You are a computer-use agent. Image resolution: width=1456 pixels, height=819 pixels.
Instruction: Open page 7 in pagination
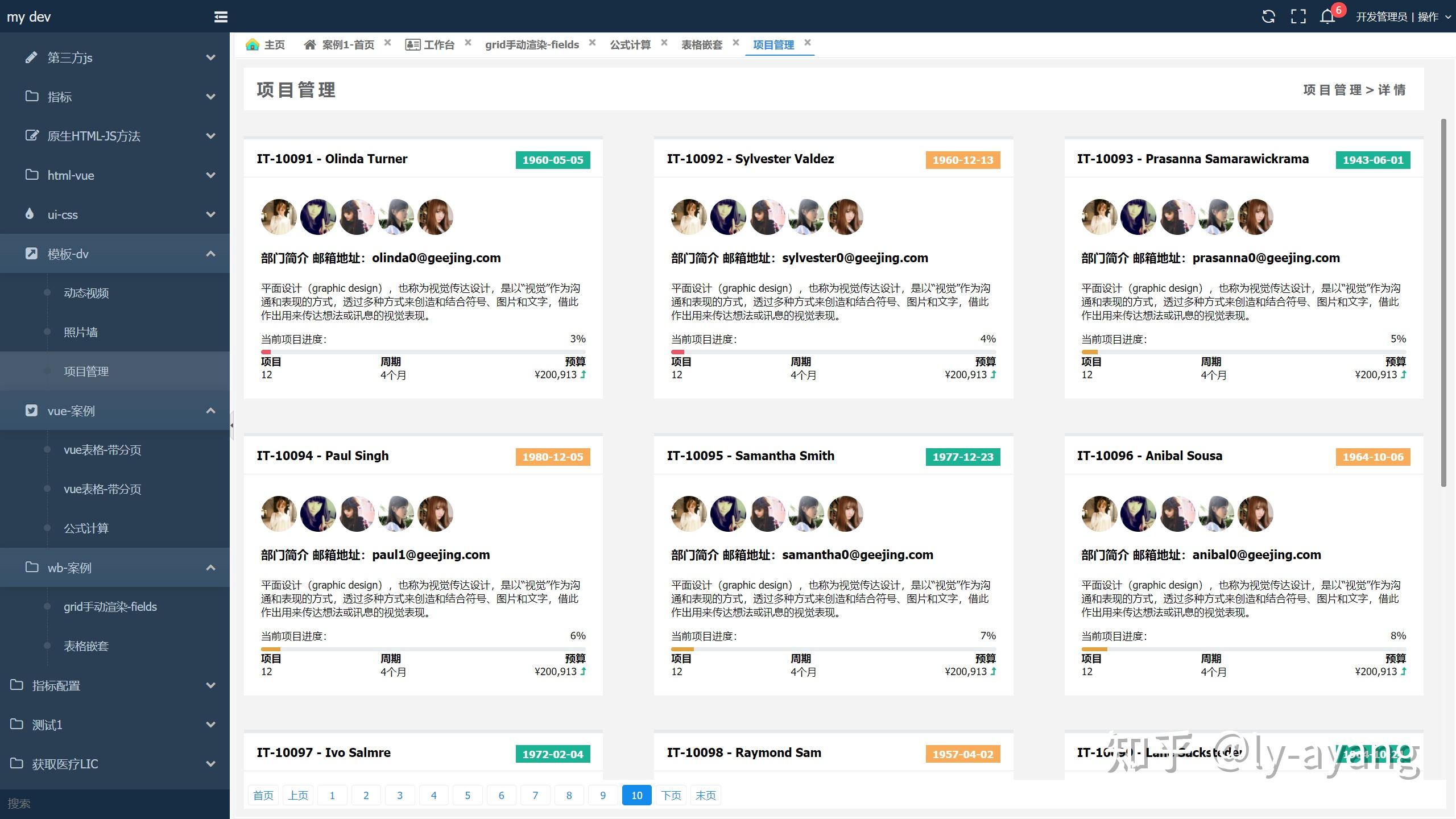[x=535, y=795]
